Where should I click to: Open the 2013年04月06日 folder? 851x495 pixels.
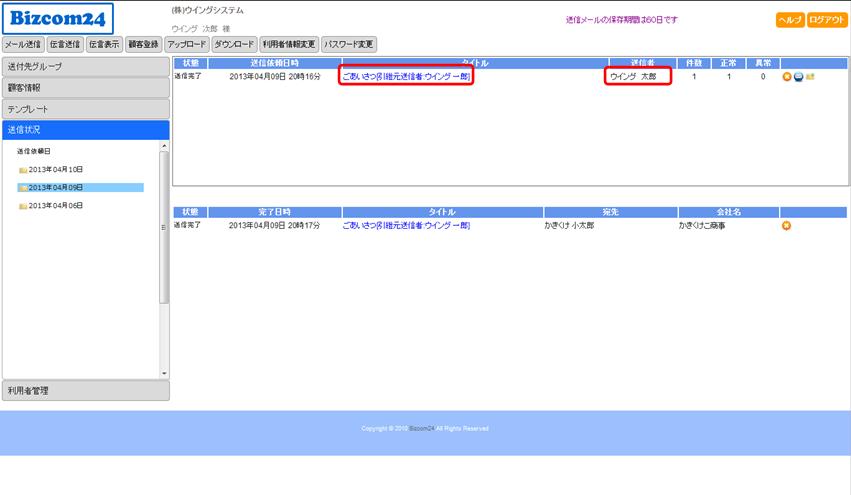(x=56, y=205)
